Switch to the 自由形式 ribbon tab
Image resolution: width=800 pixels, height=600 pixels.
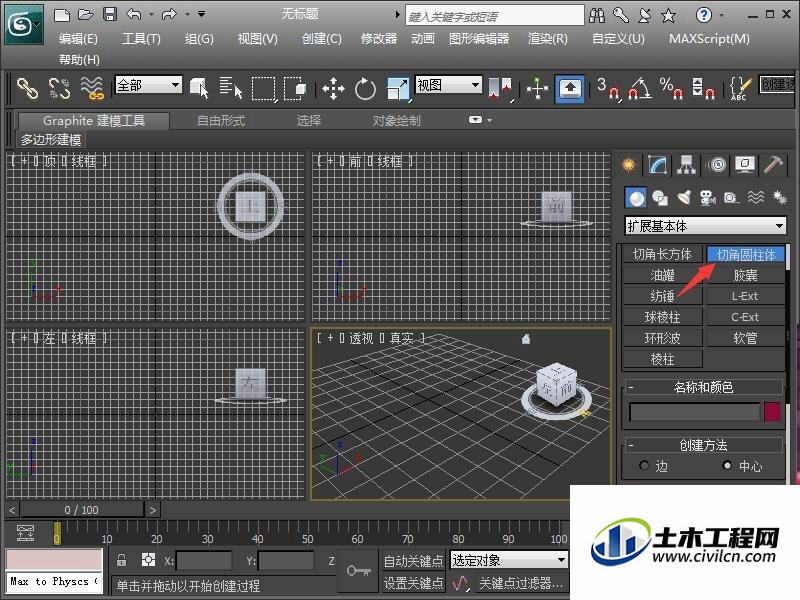221,120
